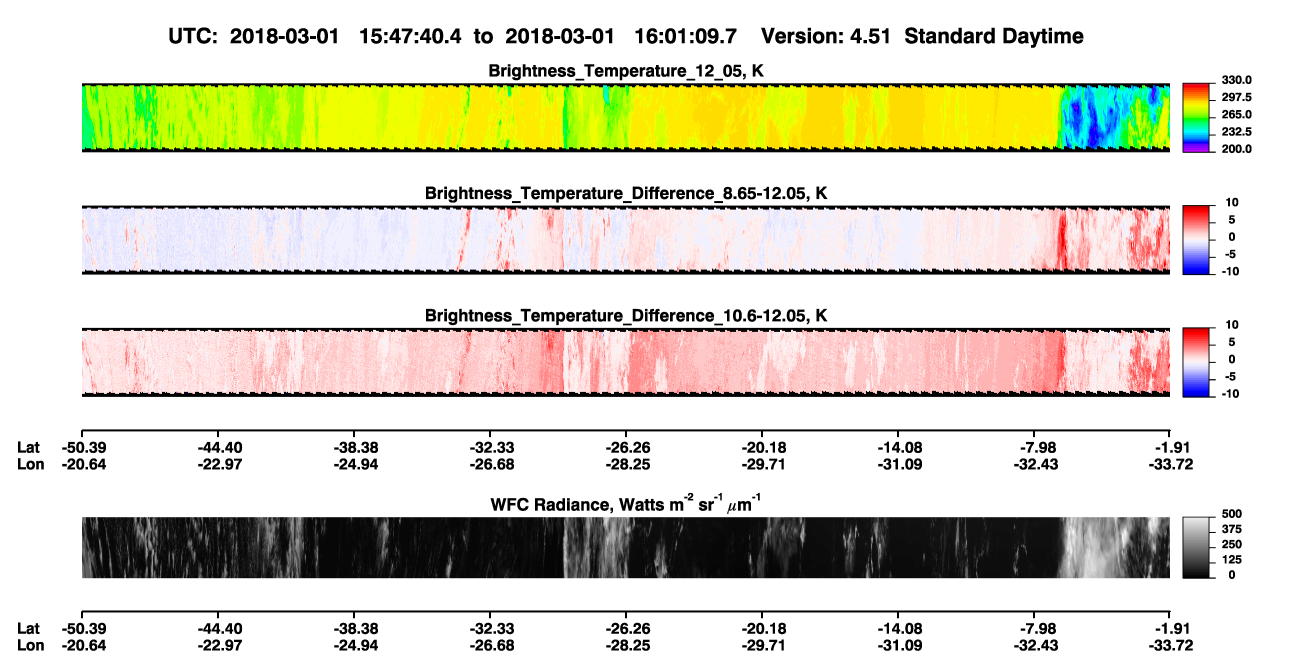Click the -32.43 longitude below the WFC Radiance panel

1034,645
